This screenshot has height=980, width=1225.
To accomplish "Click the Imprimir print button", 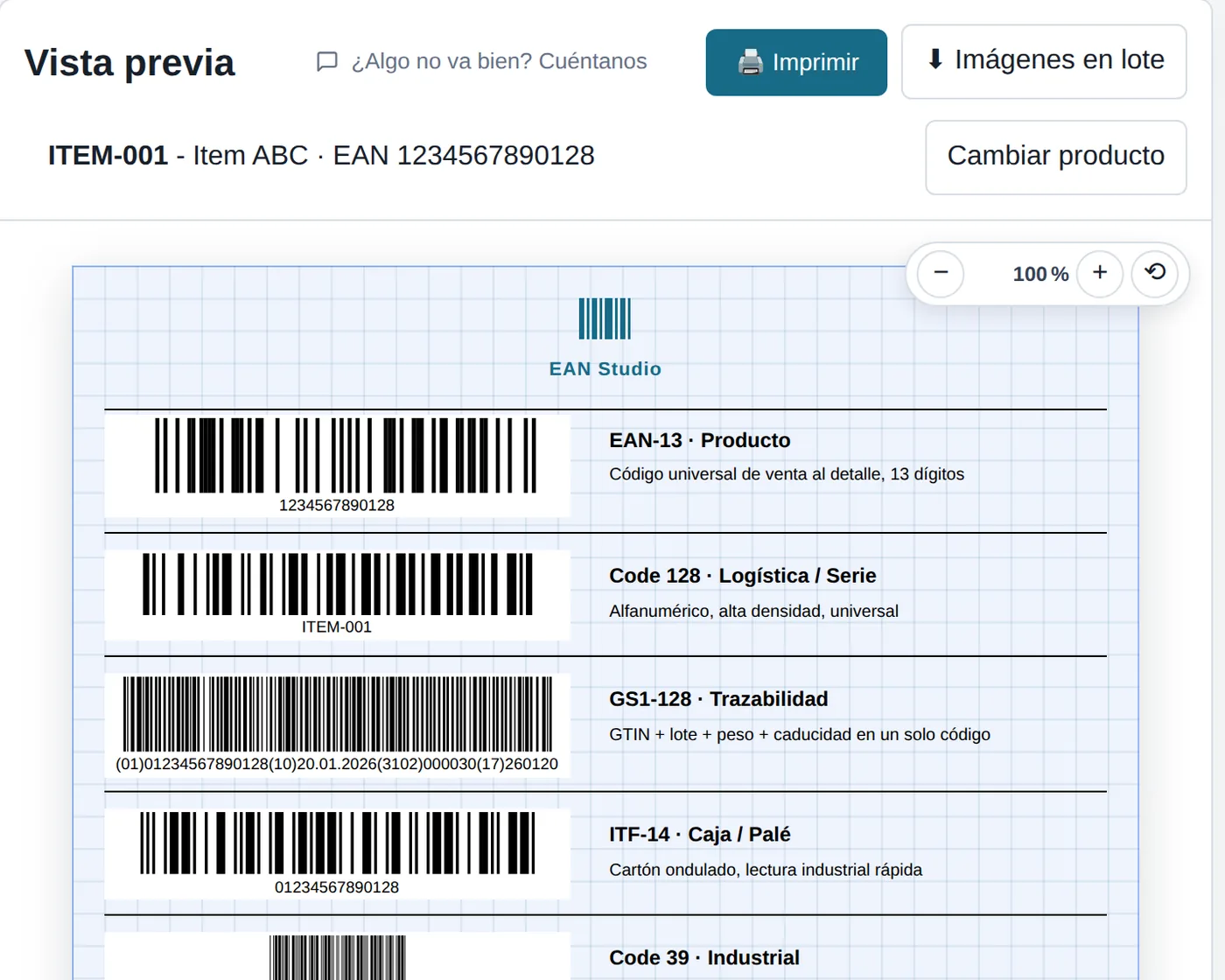I will point(796,62).
